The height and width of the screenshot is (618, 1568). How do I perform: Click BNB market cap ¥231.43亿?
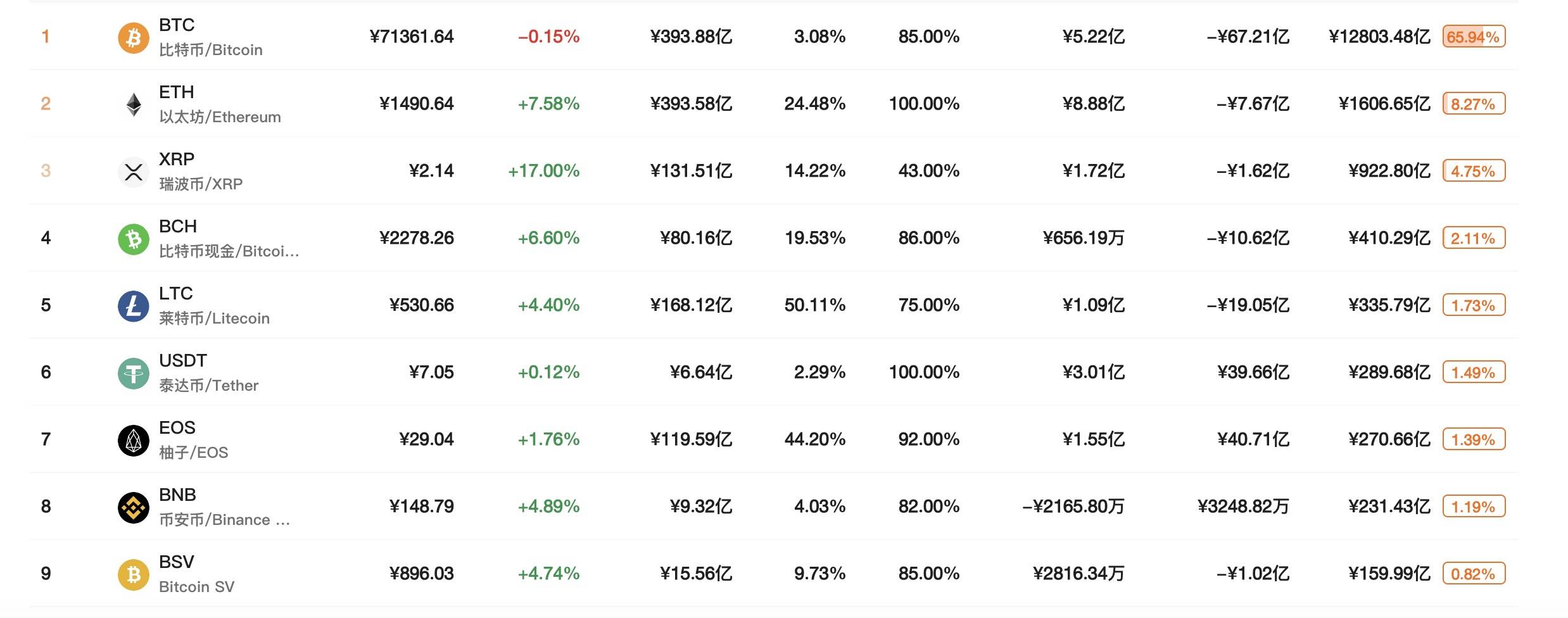[1389, 507]
